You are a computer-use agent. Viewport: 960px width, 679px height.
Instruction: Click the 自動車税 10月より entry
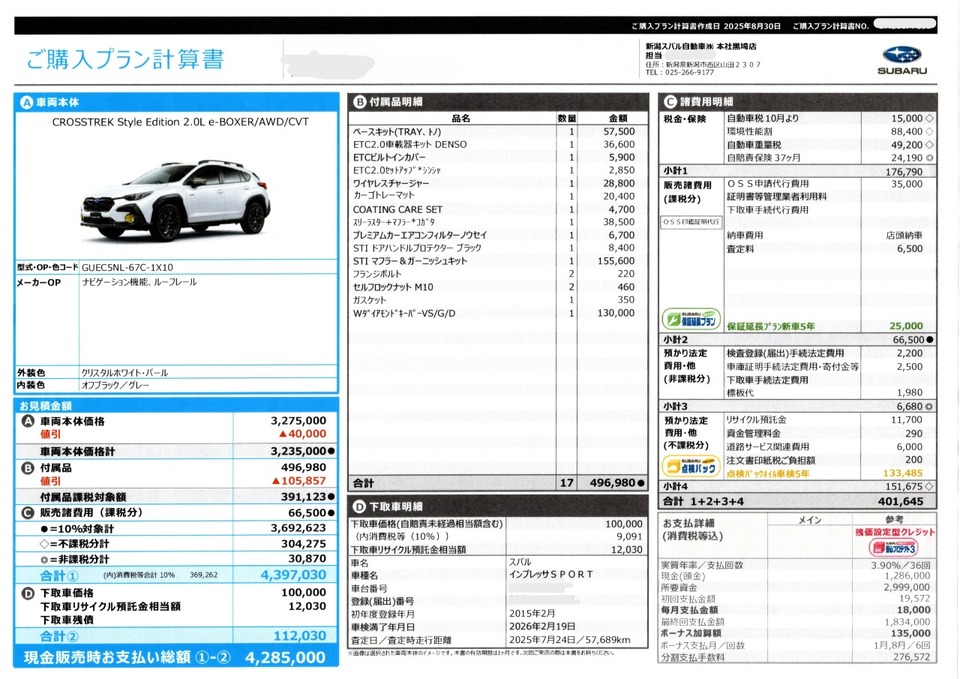(763, 118)
